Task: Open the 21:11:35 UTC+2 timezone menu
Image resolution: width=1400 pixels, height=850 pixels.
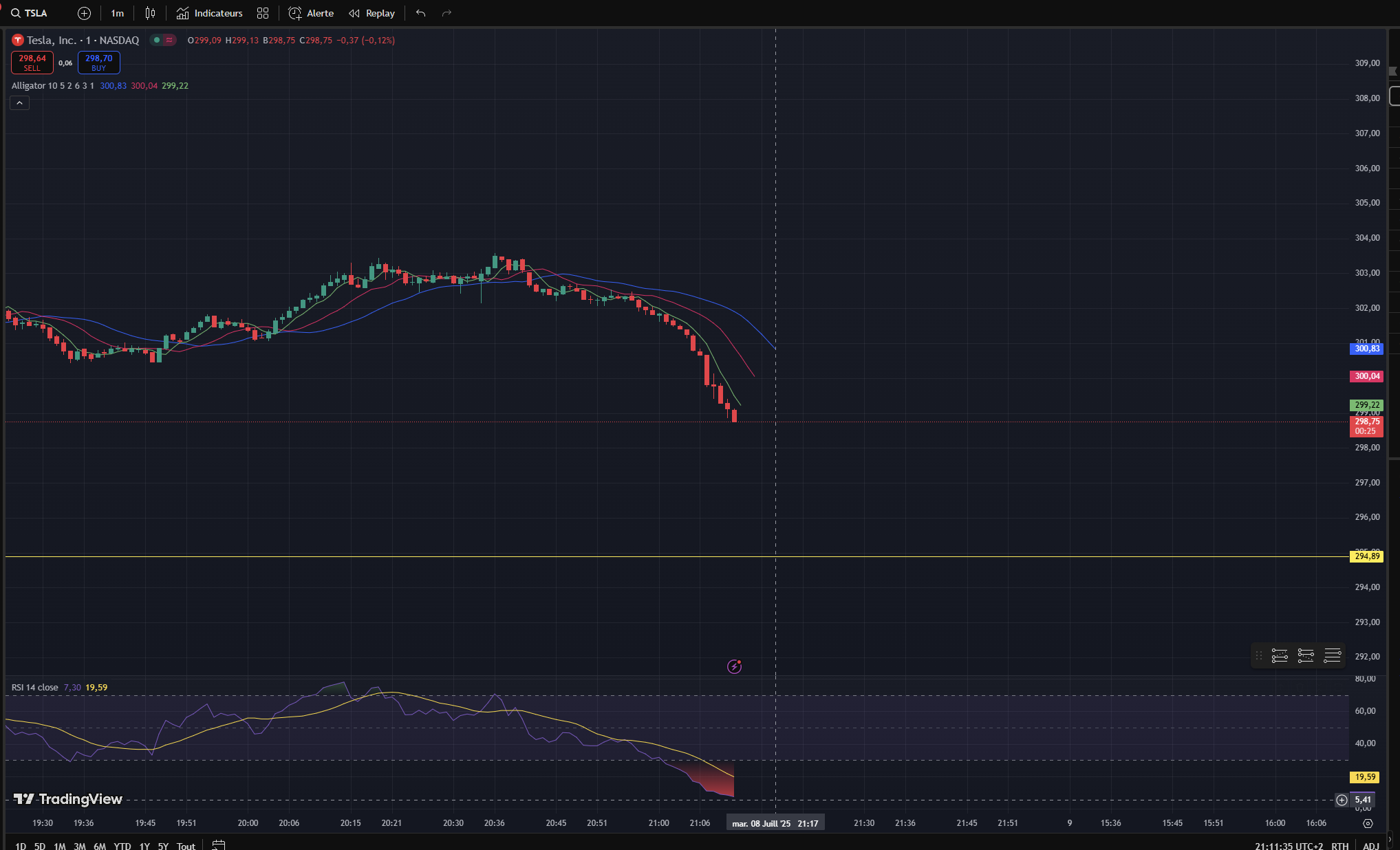Action: 1289,846
